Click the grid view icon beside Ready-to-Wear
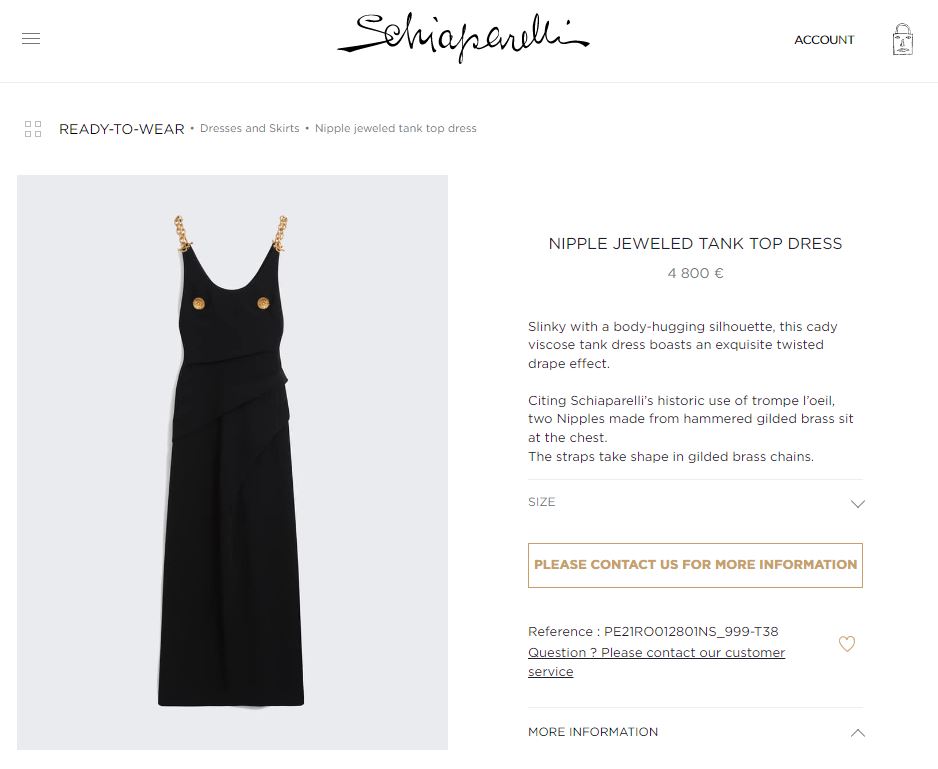 (33, 129)
